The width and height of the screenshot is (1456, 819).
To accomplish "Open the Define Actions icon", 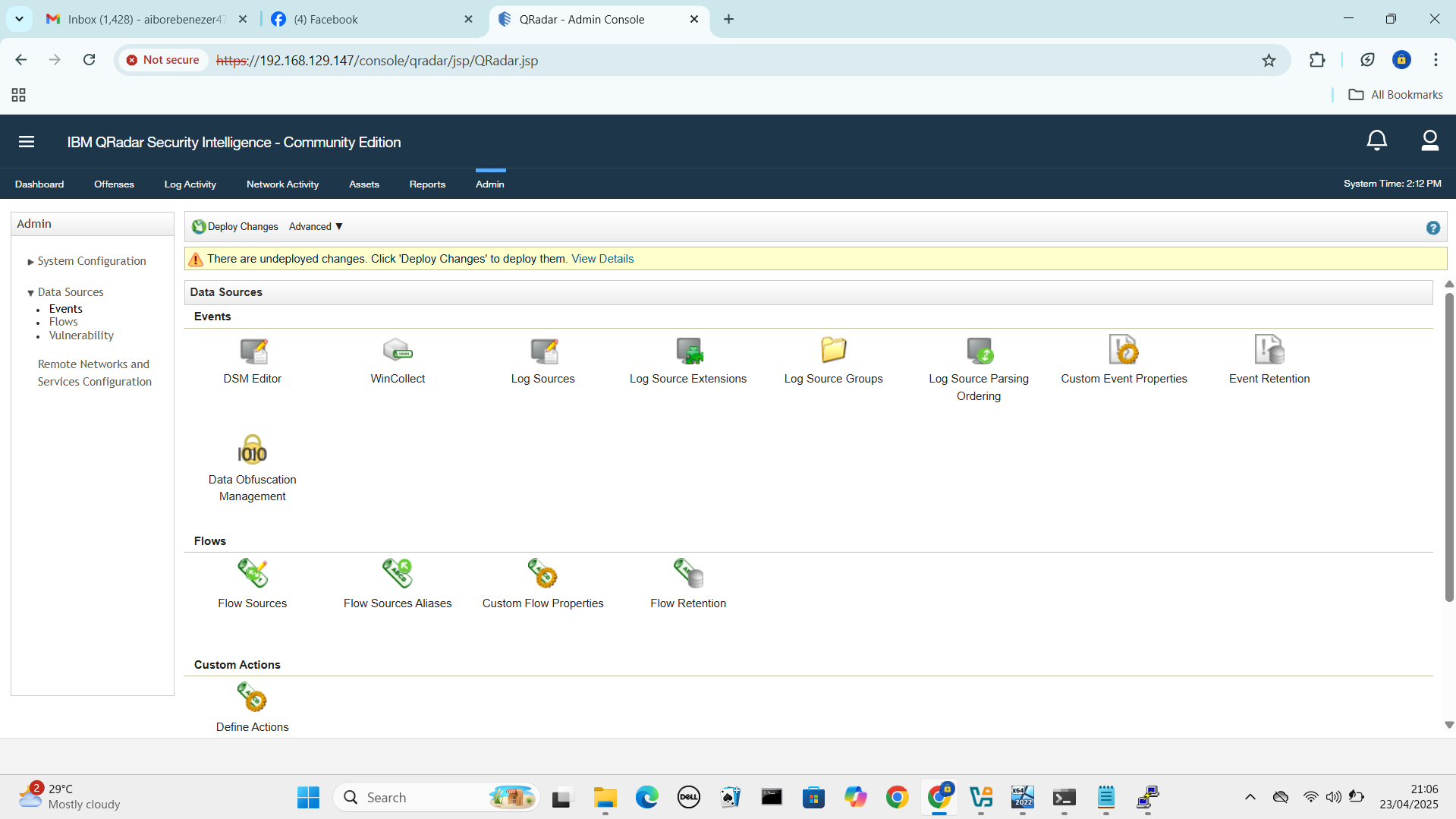I will (253, 698).
